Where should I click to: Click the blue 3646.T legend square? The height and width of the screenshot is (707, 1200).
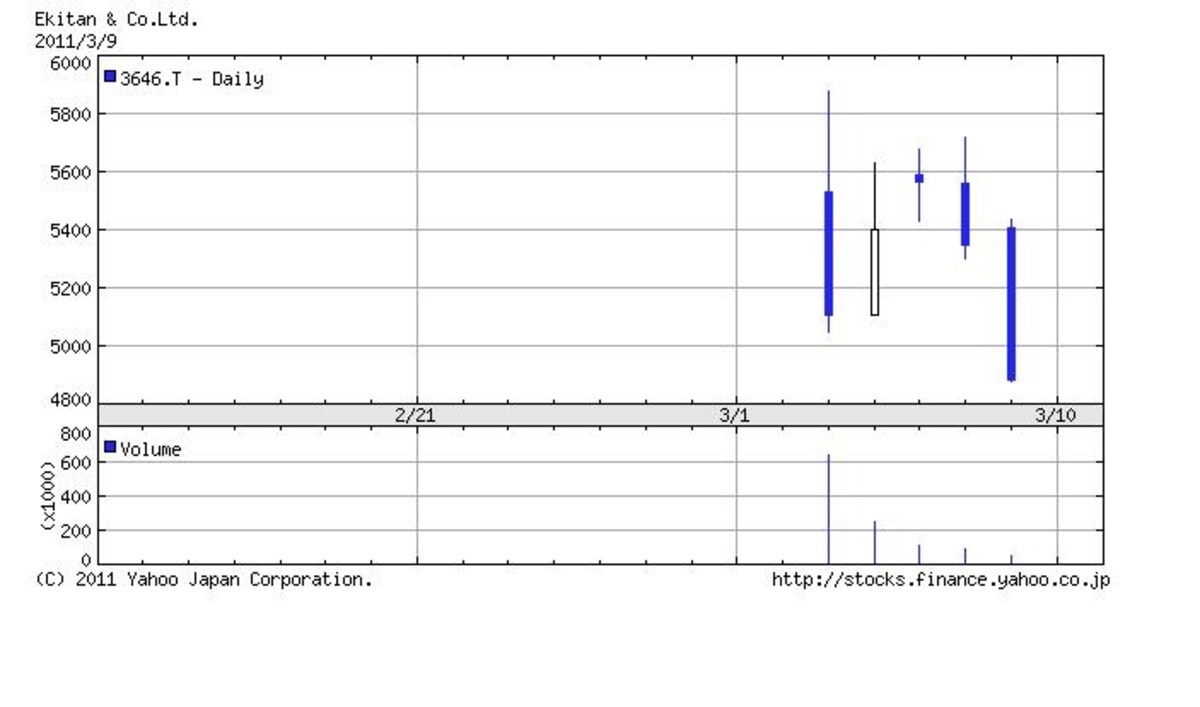point(110,77)
